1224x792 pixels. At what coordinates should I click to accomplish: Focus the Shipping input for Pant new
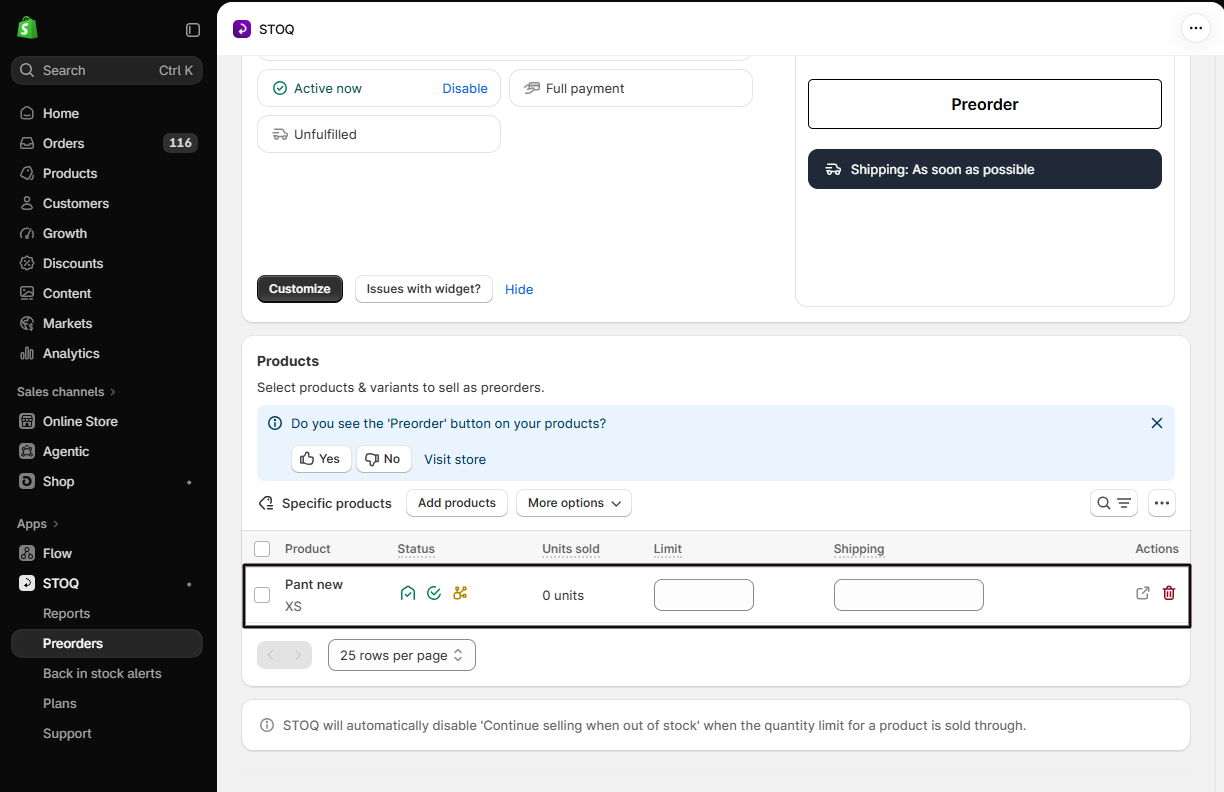[909, 595]
